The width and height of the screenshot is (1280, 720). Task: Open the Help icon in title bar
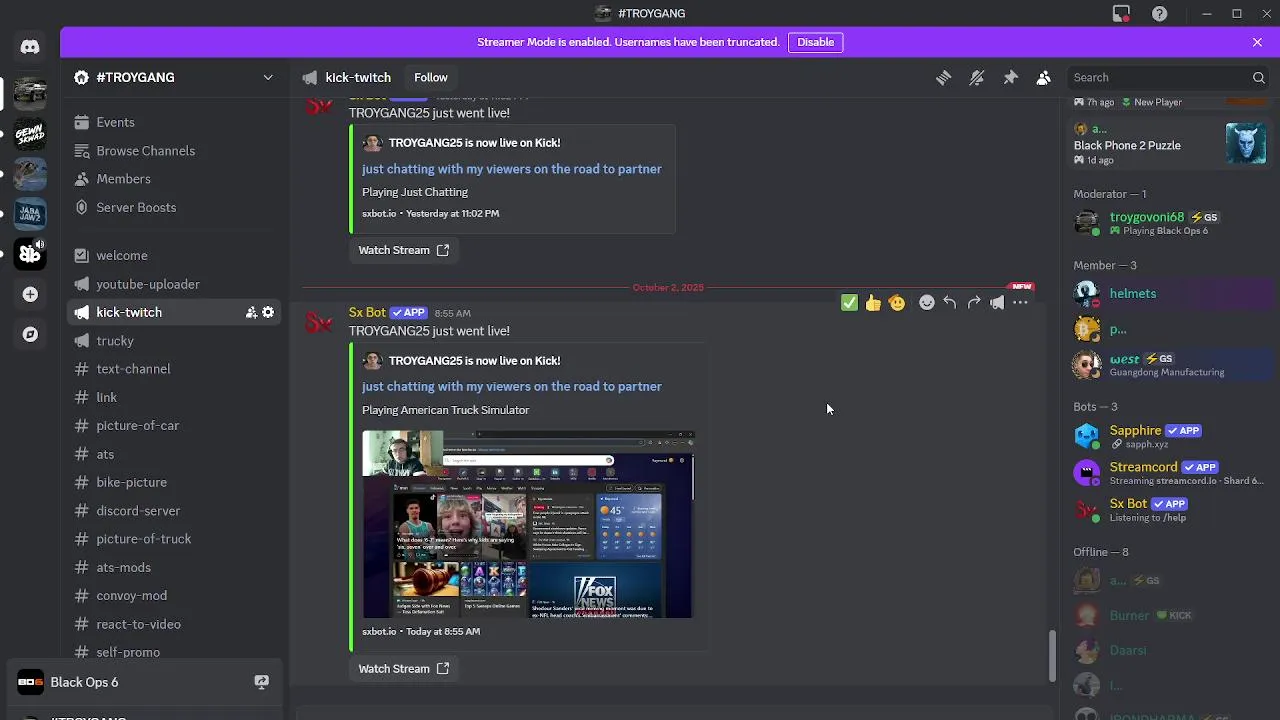point(1159,13)
